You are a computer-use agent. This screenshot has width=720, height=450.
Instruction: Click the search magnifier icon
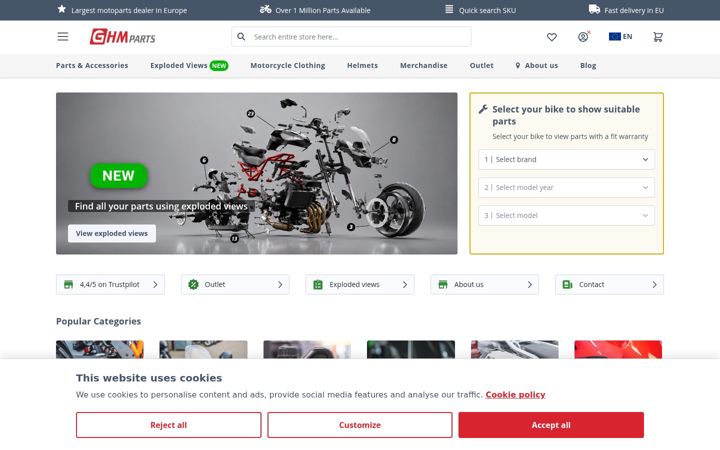click(x=241, y=37)
